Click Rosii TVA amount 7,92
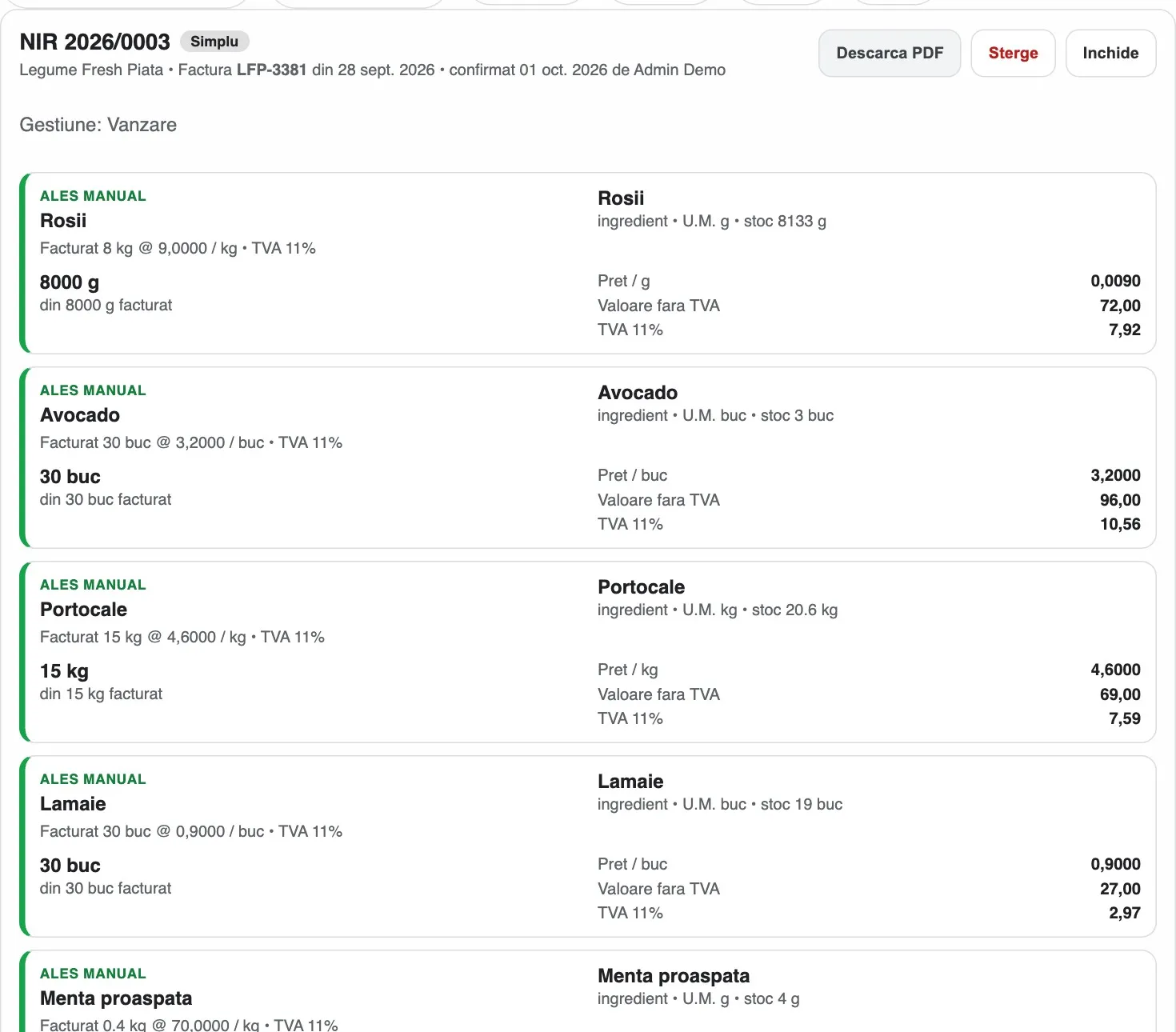 tap(1125, 330)
